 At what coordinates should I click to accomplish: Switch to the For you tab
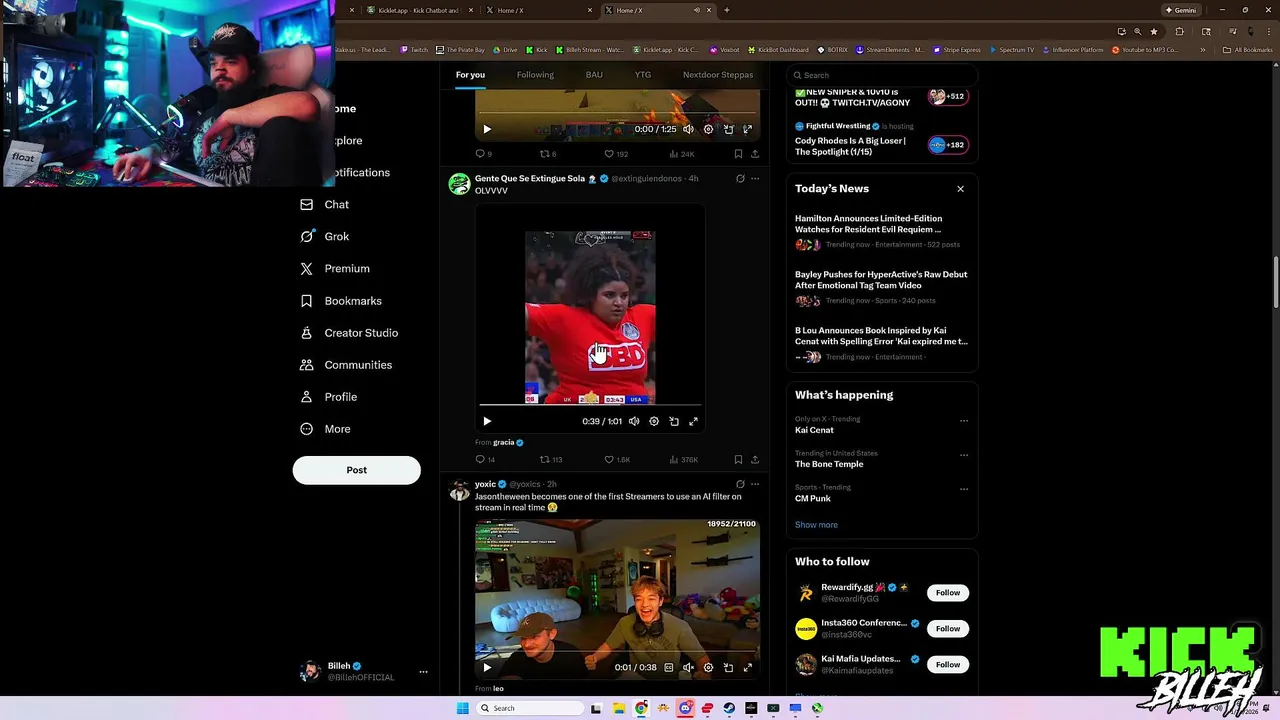coord(470,75)
